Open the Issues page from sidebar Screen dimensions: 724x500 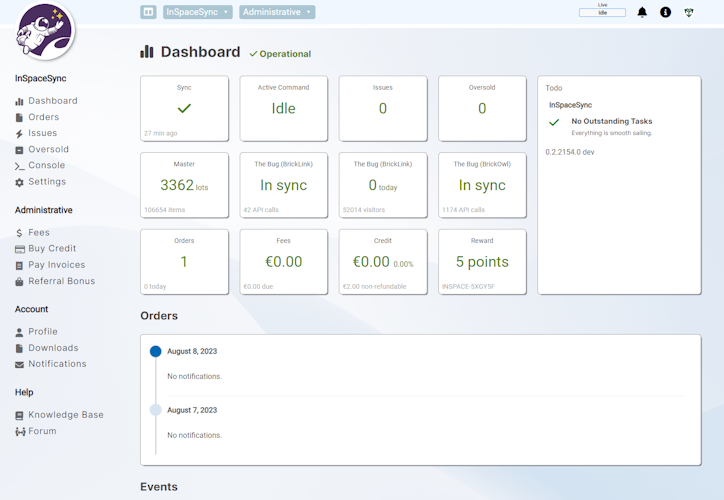click(x=42, y=133)
